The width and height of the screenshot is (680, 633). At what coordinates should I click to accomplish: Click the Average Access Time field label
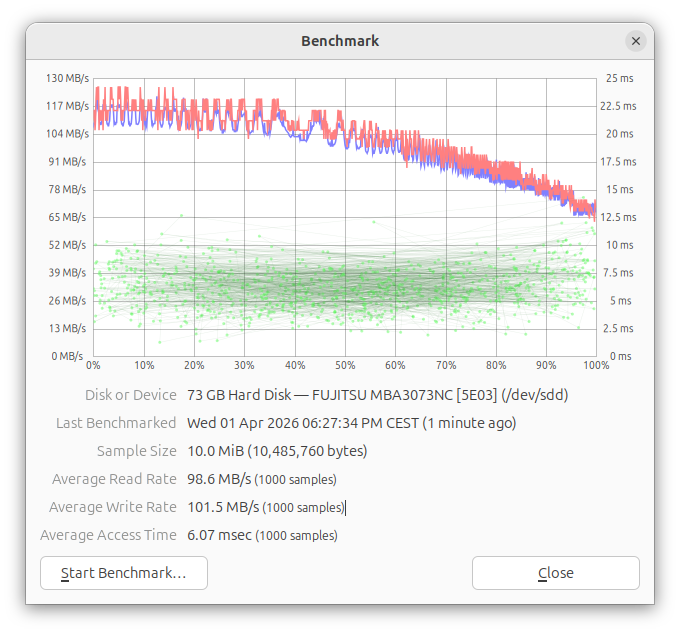pyautogui.click(x=108, y=535)
